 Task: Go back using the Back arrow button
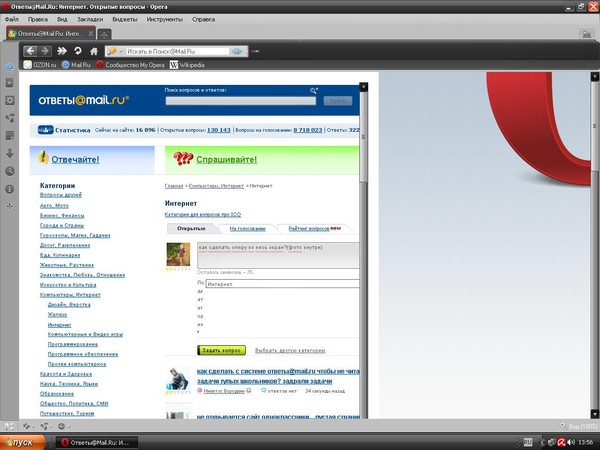point(30,51)
